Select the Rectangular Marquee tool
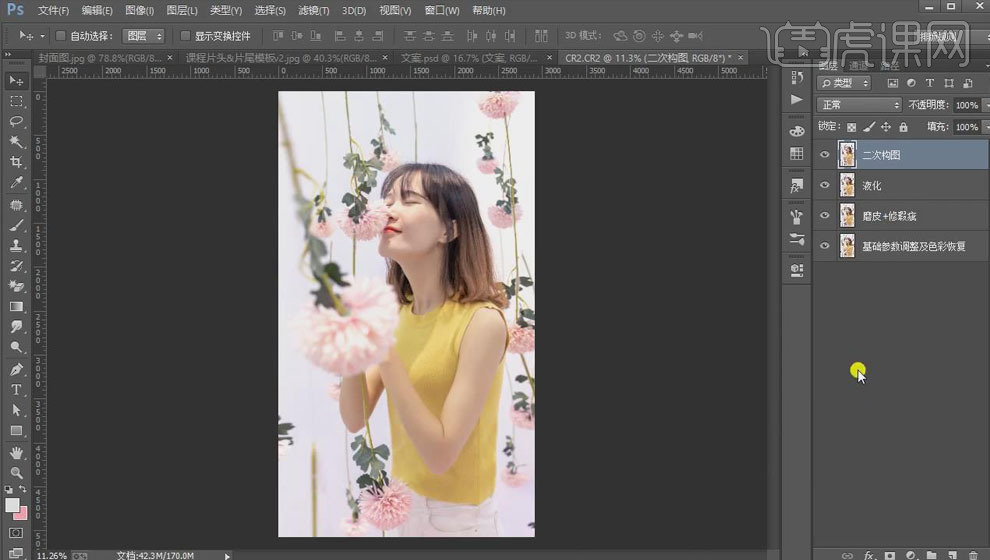Viewport: 990px width, 560px height. click(x=16, y=101)
